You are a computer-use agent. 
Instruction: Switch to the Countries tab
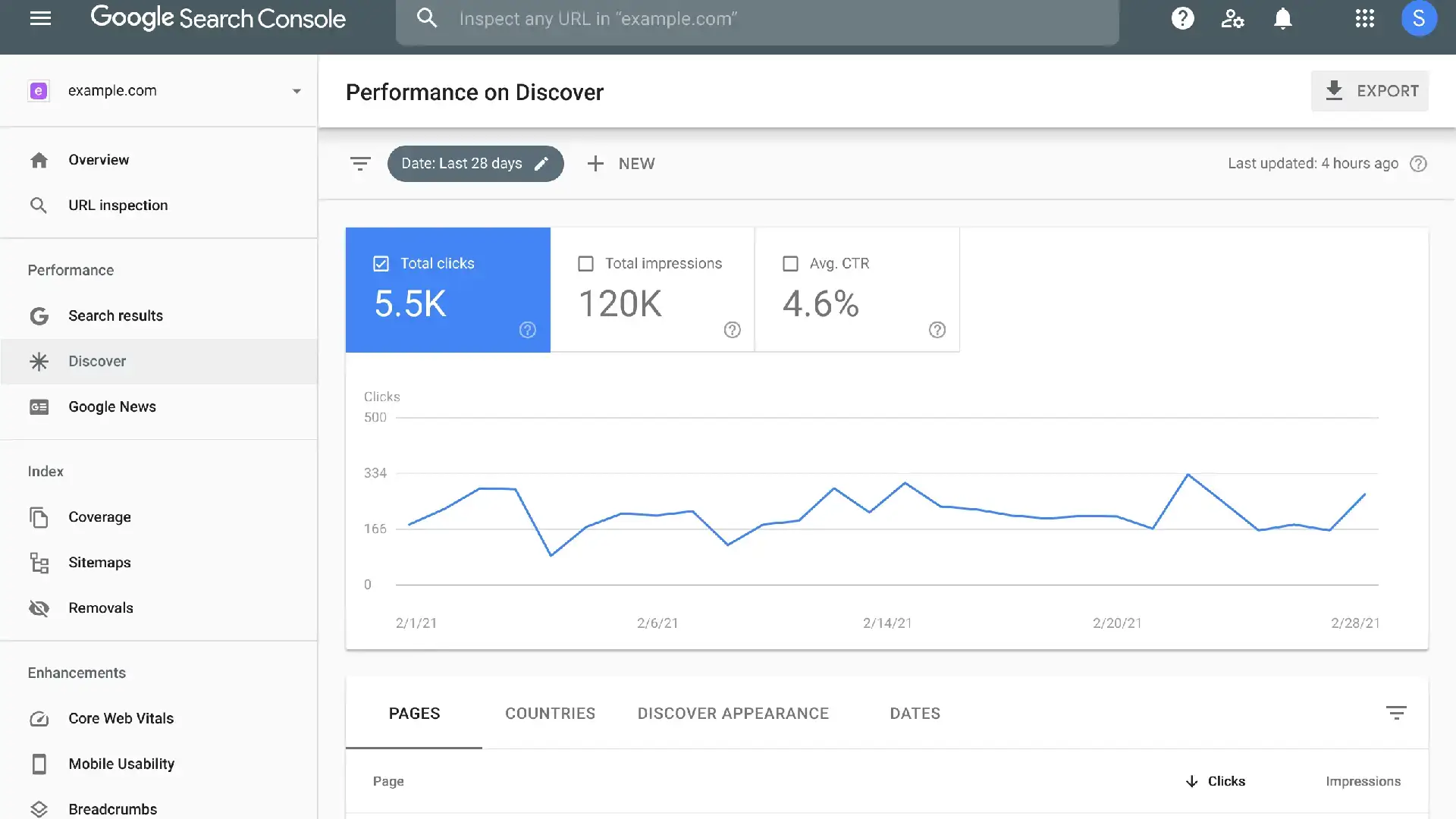[550, 714]
